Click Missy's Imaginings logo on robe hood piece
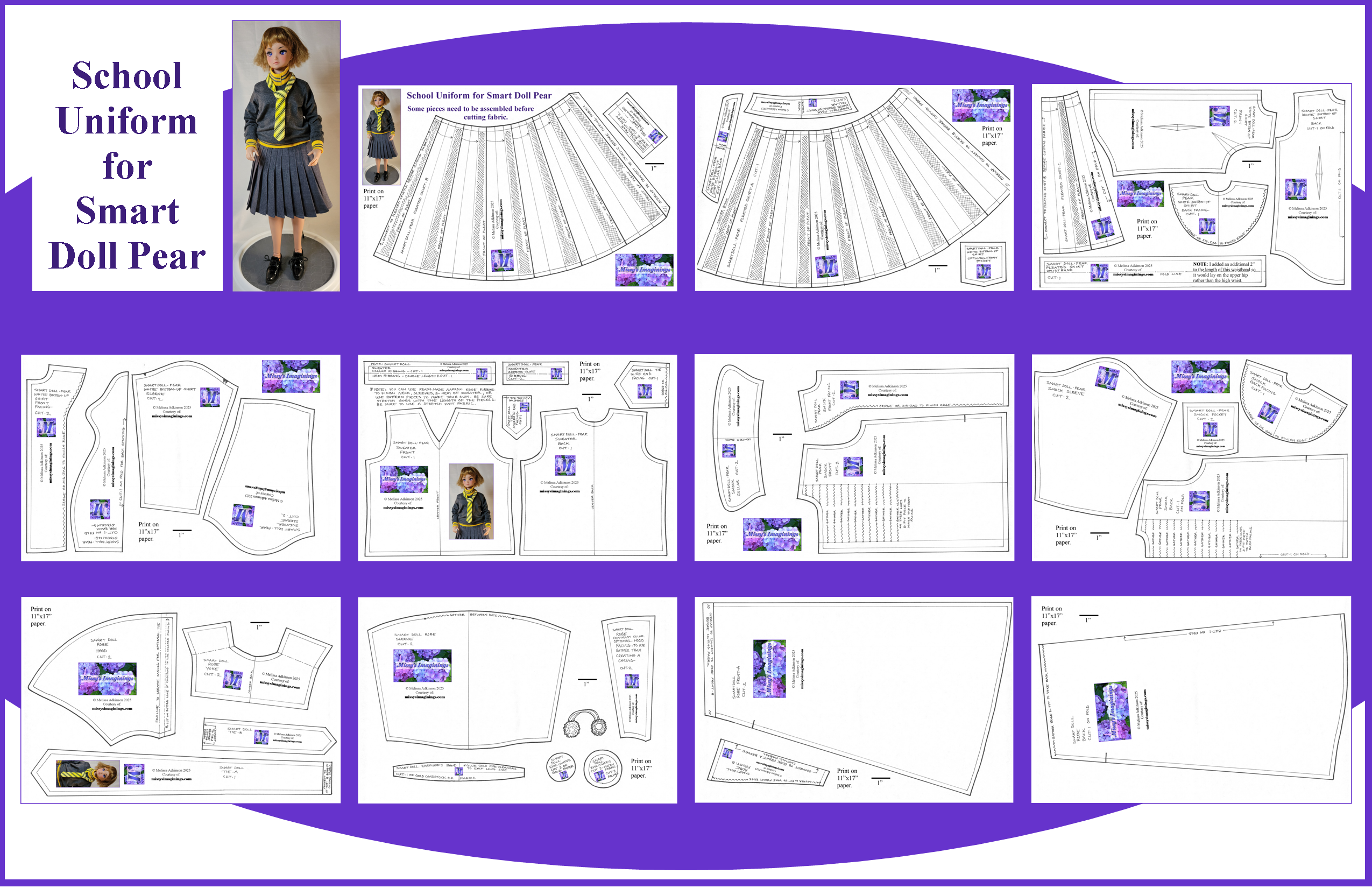Viewport: 1372px width, 888px height. 107,679
